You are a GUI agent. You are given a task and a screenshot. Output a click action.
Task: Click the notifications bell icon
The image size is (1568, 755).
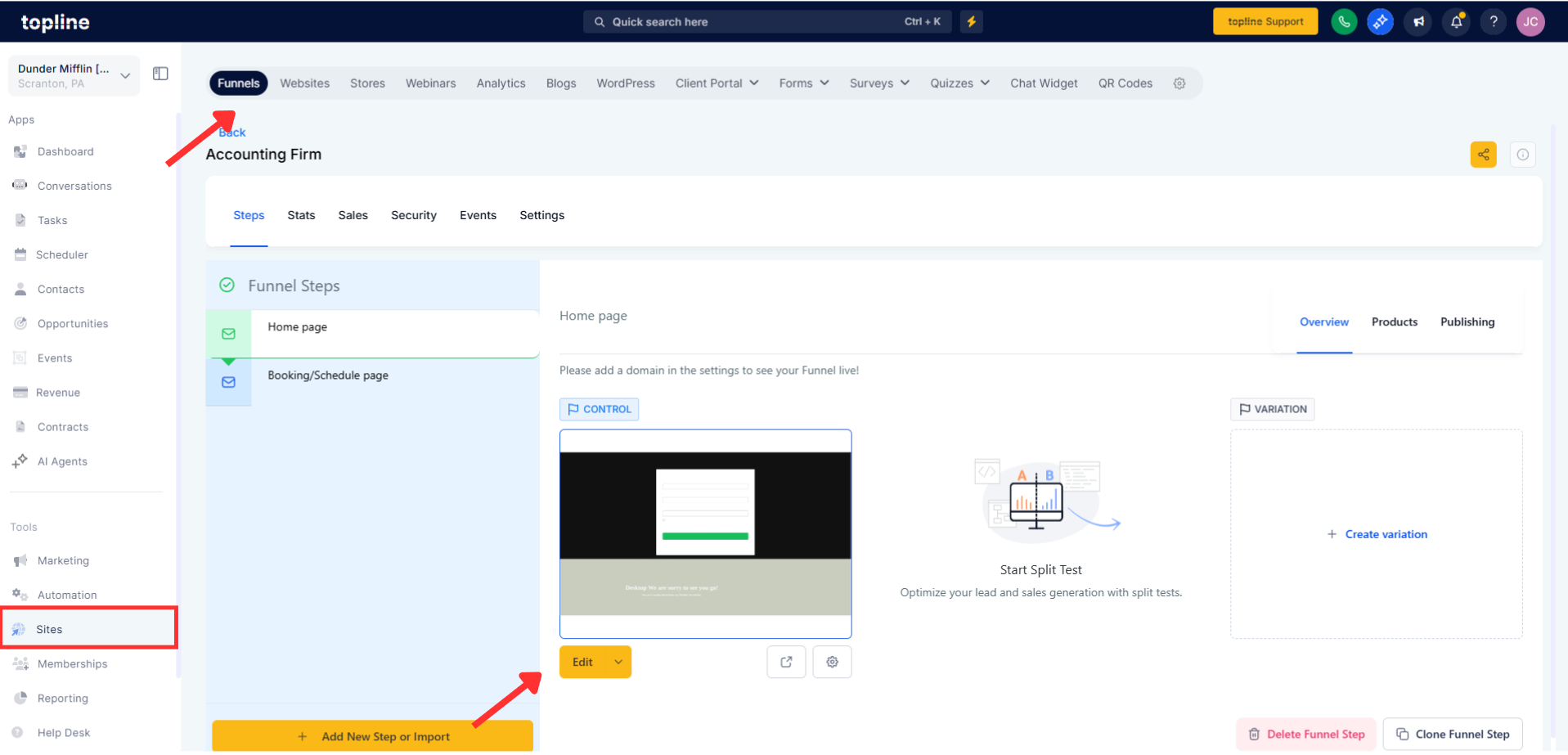click(x=1456, y=22)
